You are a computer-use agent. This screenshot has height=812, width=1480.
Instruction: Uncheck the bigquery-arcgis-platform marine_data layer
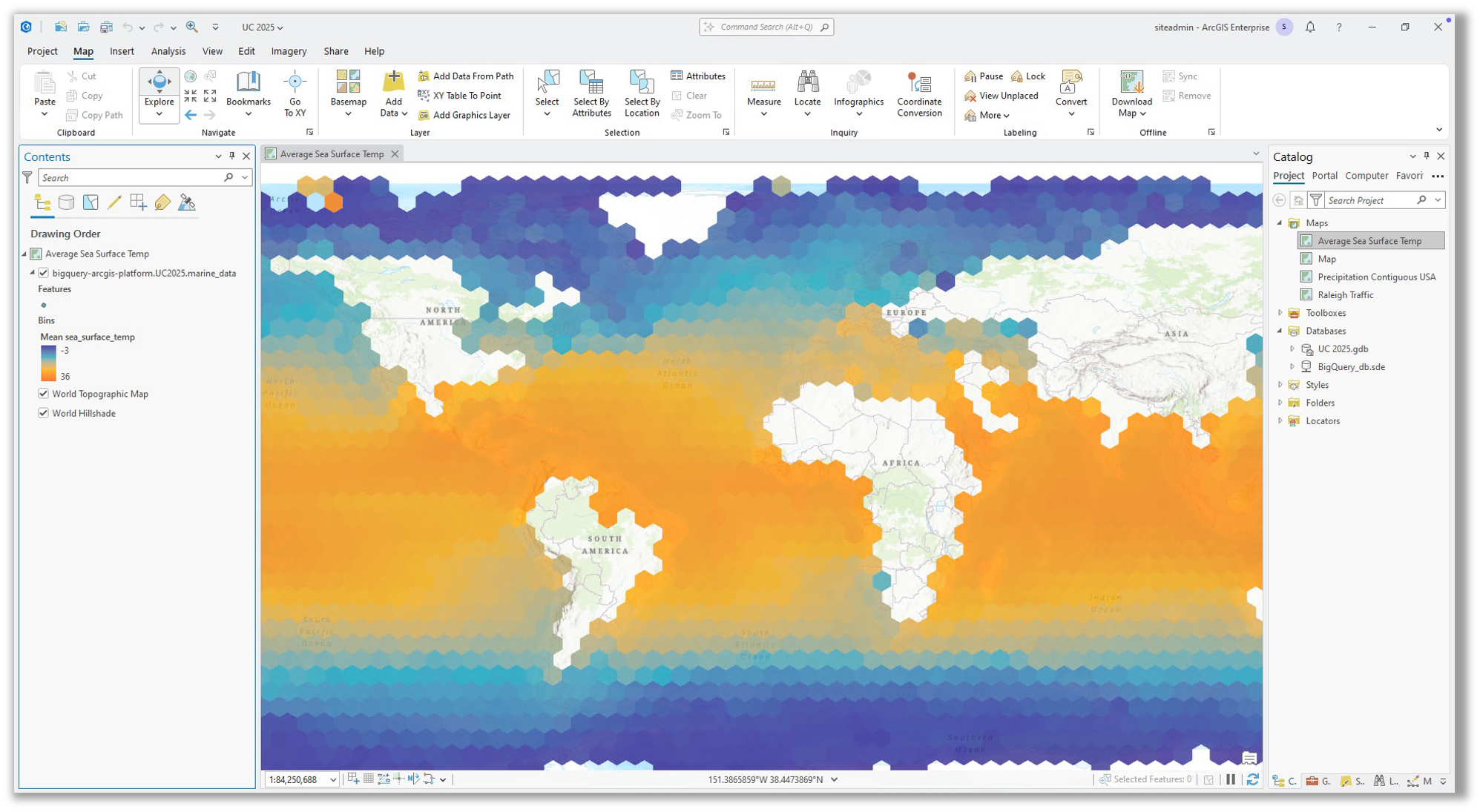[44, 273]
